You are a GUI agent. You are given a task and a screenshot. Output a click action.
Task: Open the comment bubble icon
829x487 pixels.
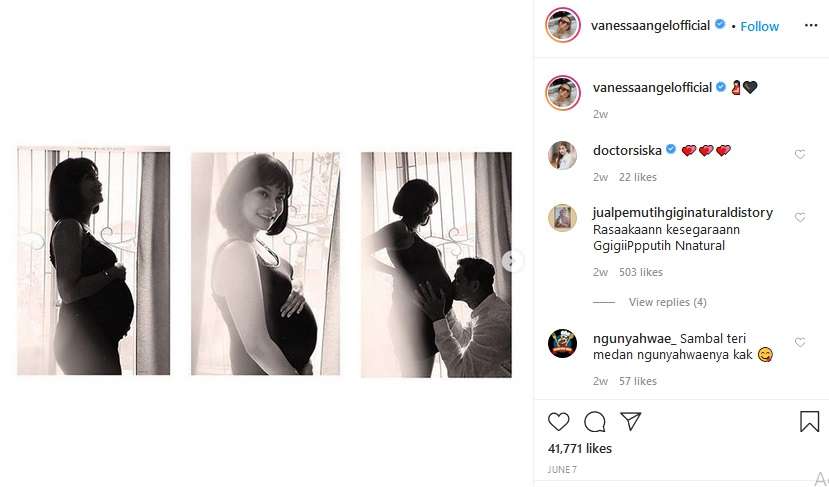coord(595,421)
